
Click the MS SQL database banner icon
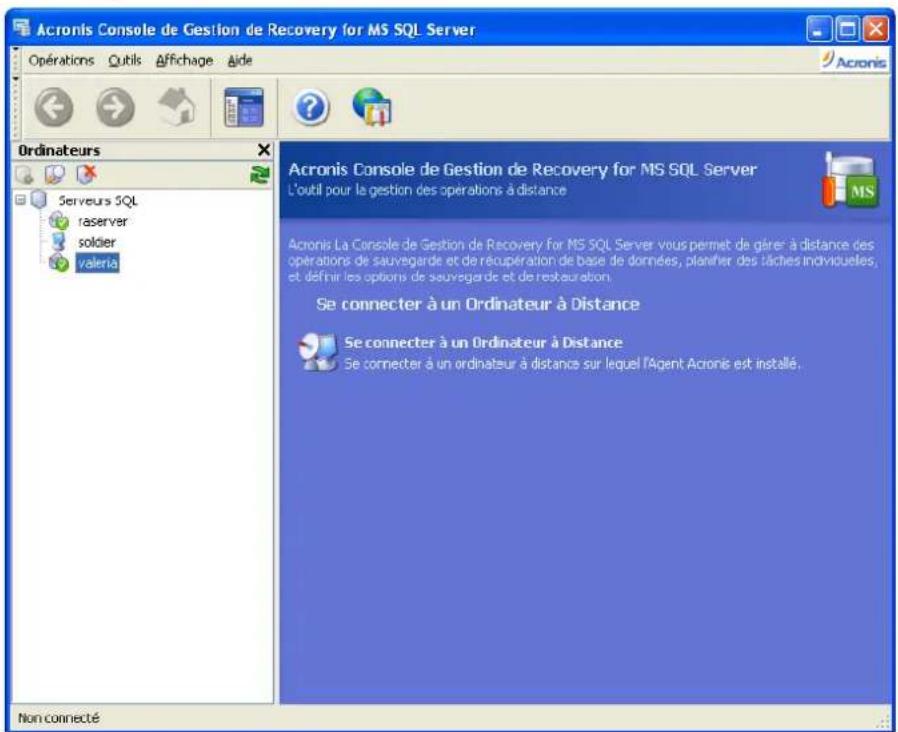(x=850, y=179)
